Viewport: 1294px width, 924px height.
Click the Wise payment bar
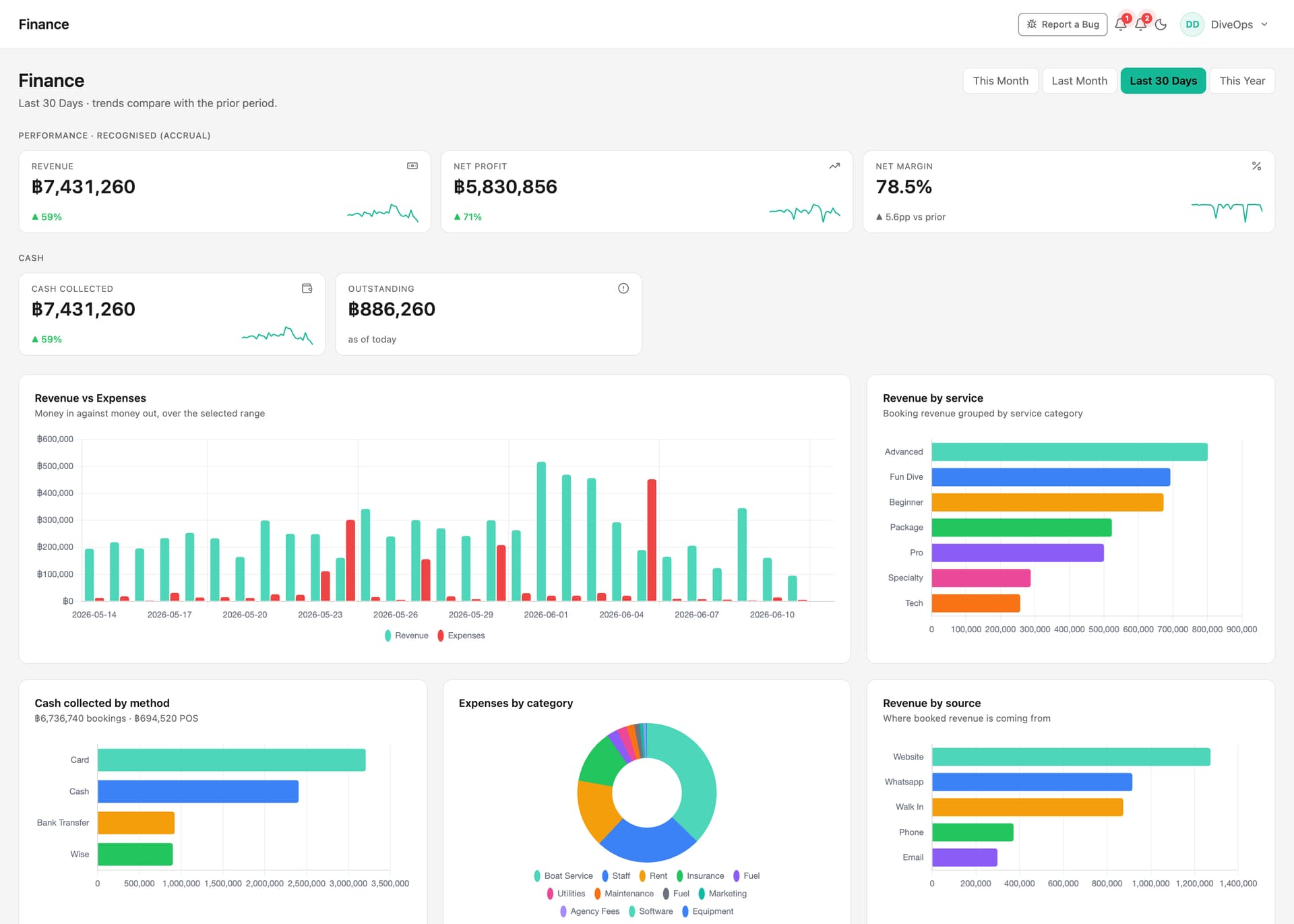(x=135, y=854)
